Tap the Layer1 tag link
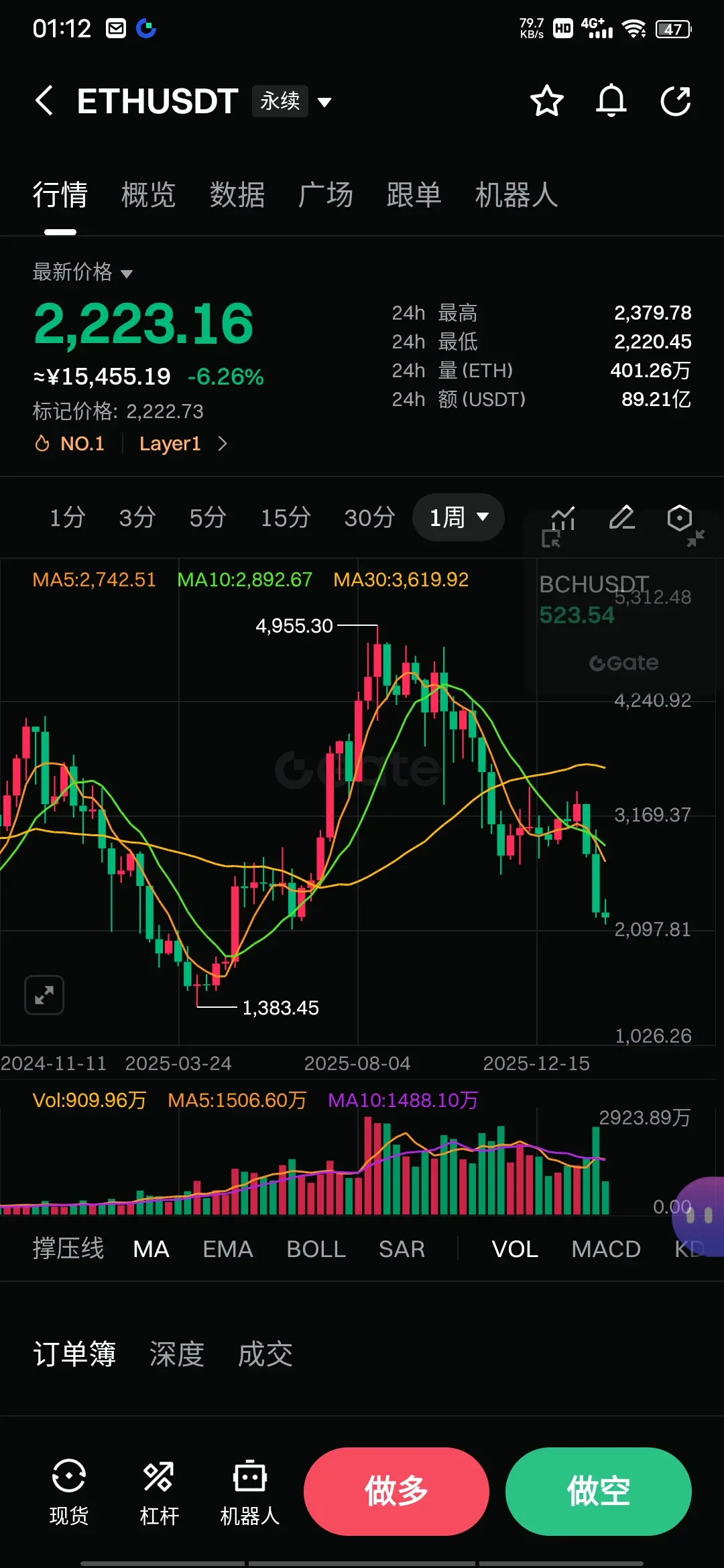724x1568 pixels. [170, 444]
